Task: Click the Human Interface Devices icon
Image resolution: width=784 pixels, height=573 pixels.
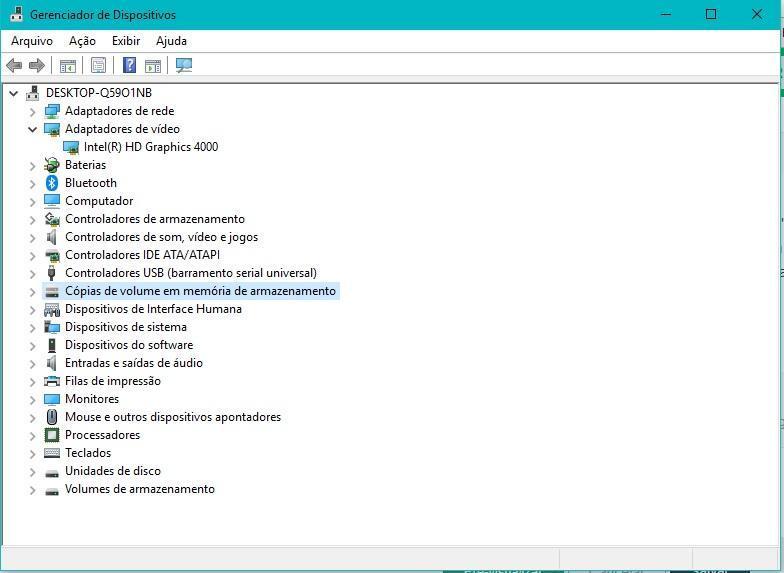Action: [52, 309]
